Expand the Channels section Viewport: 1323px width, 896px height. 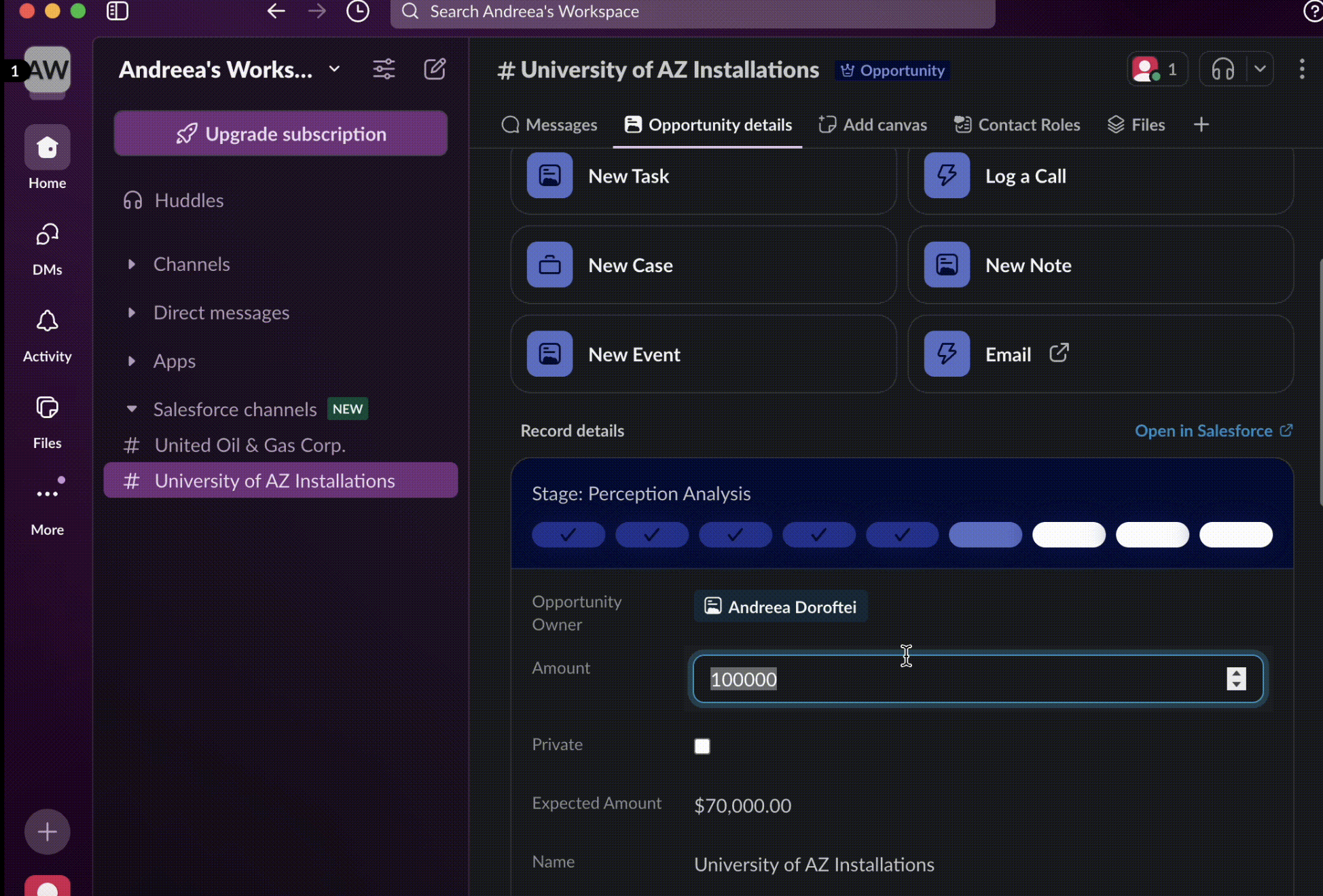pos(132,264)
